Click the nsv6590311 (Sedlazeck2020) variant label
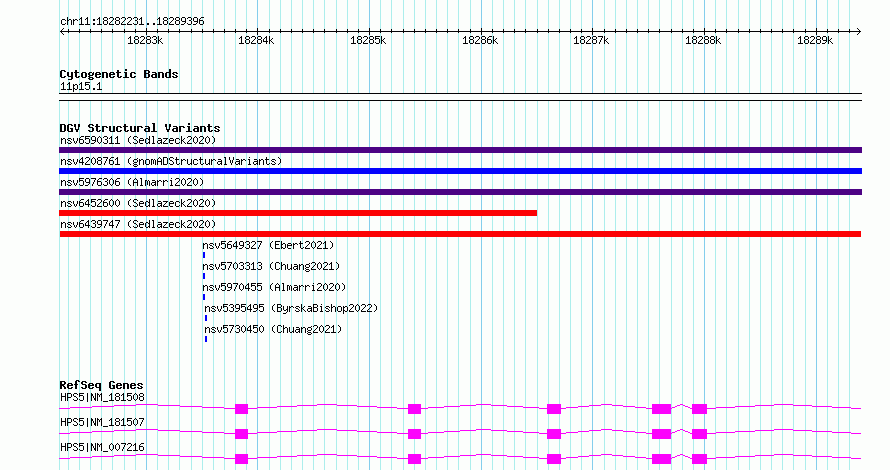This screenshot has height=470, width=890. [138, 140]
